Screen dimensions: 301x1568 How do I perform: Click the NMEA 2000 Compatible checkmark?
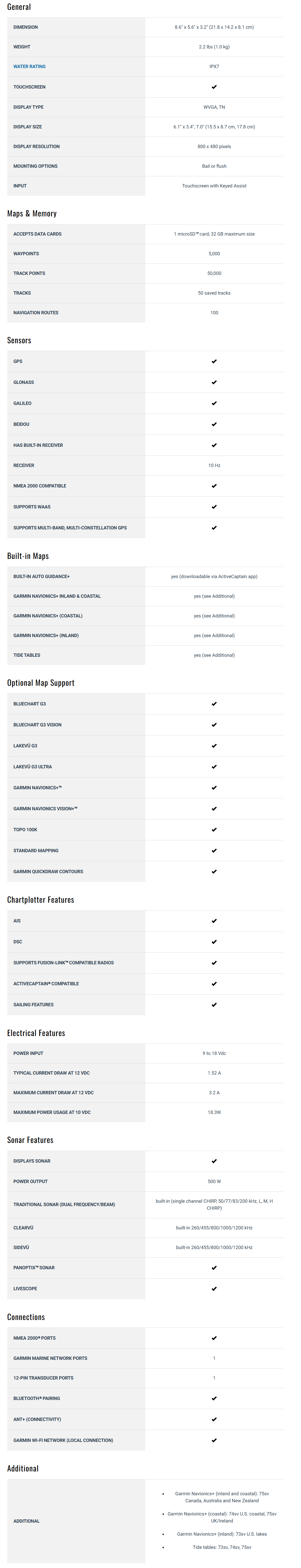tap(214, 486)
